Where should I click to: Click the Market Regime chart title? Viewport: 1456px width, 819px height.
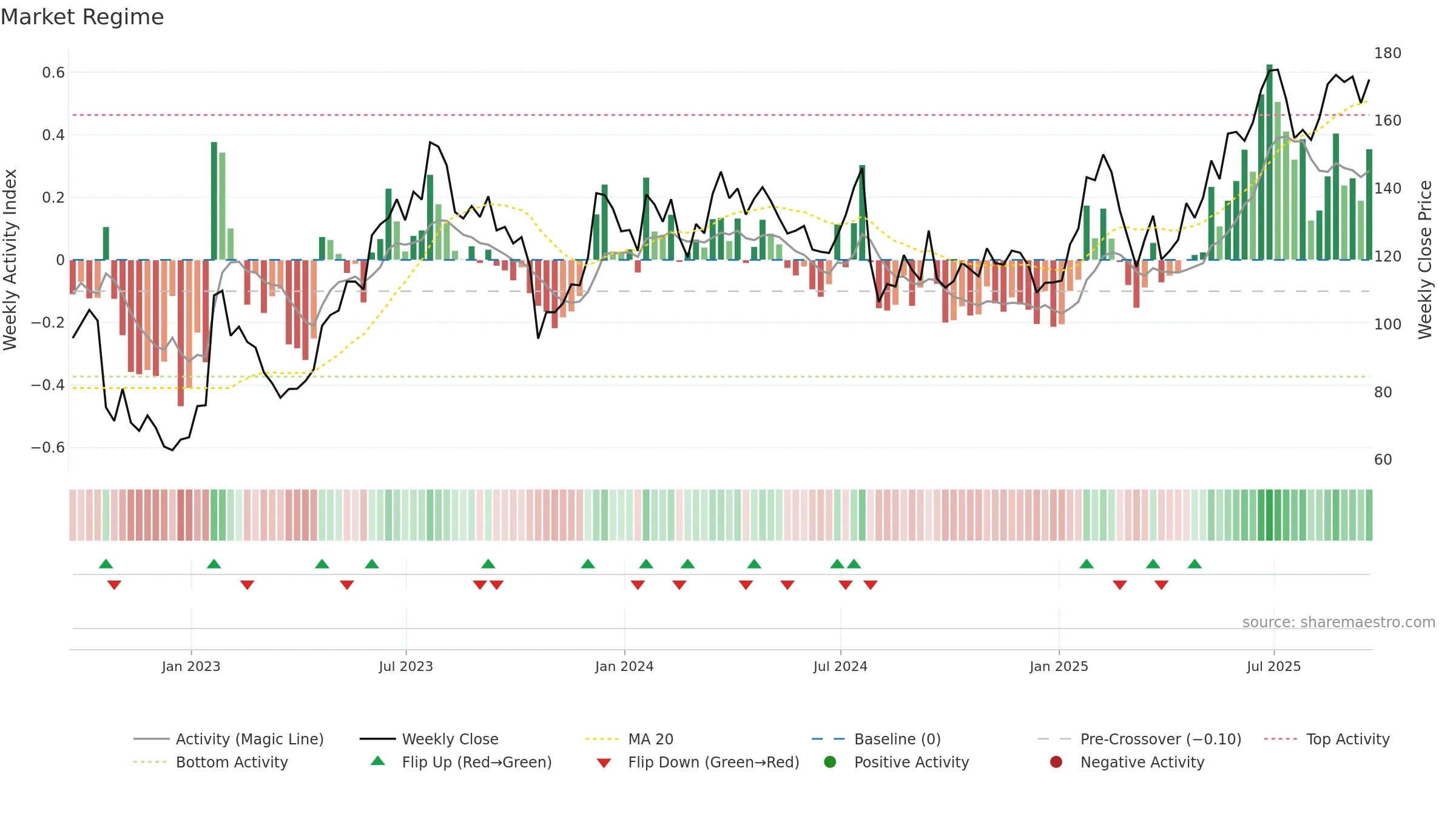(82, 17)
